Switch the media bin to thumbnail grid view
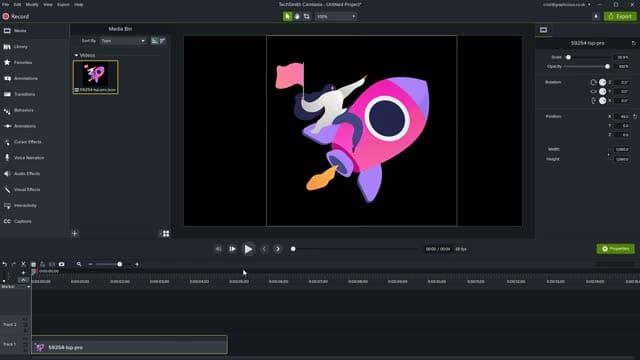Image resolution: width=640 pixels, height=360 pixels. 166,233
